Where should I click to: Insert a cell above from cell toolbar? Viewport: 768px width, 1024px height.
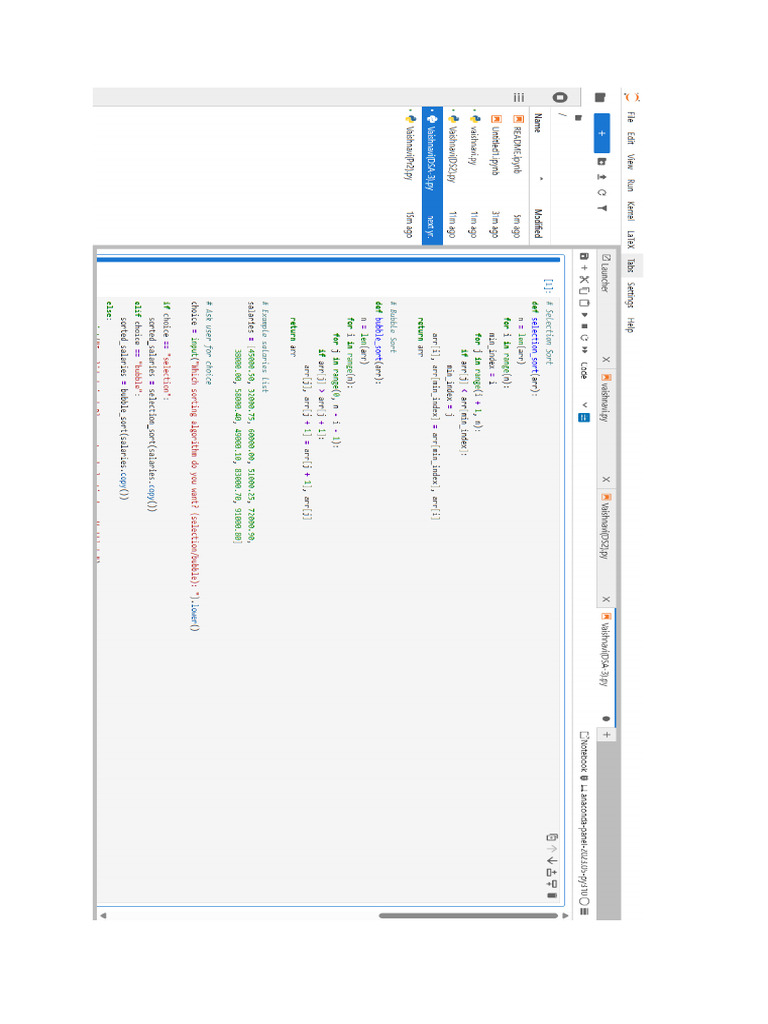552,872
